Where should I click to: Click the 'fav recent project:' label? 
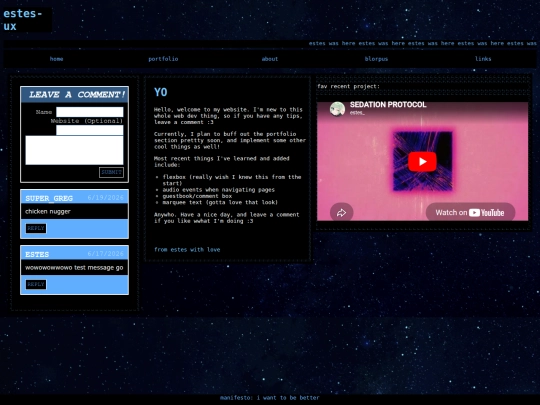pyautogui.click(x=348, y=86)
